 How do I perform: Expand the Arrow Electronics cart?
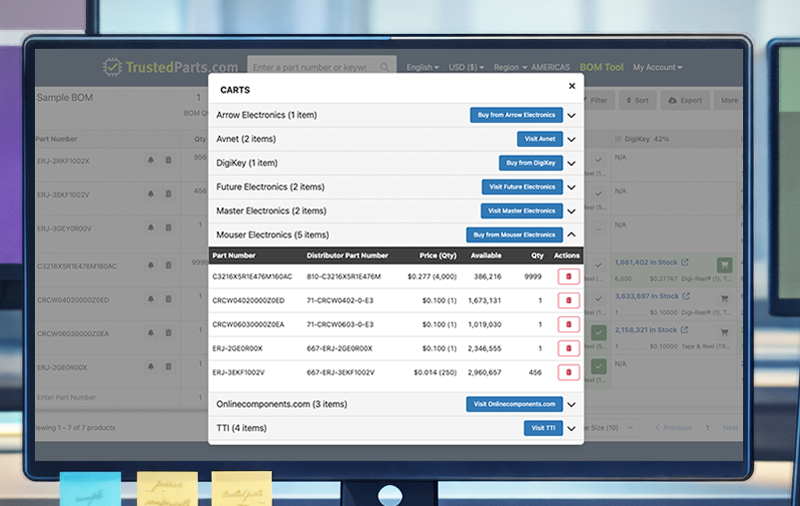571,115
